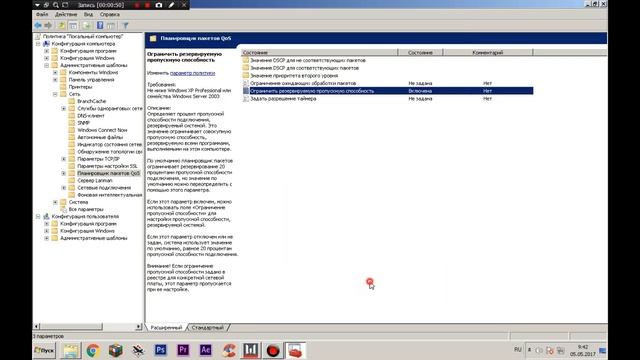Expand the Сетевые подключения node

coord(64,188)
